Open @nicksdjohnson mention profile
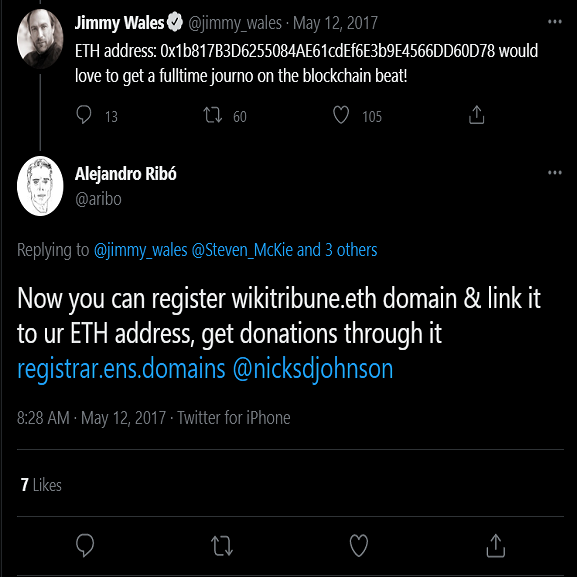 pyautogui.click(x=313, y=369)
